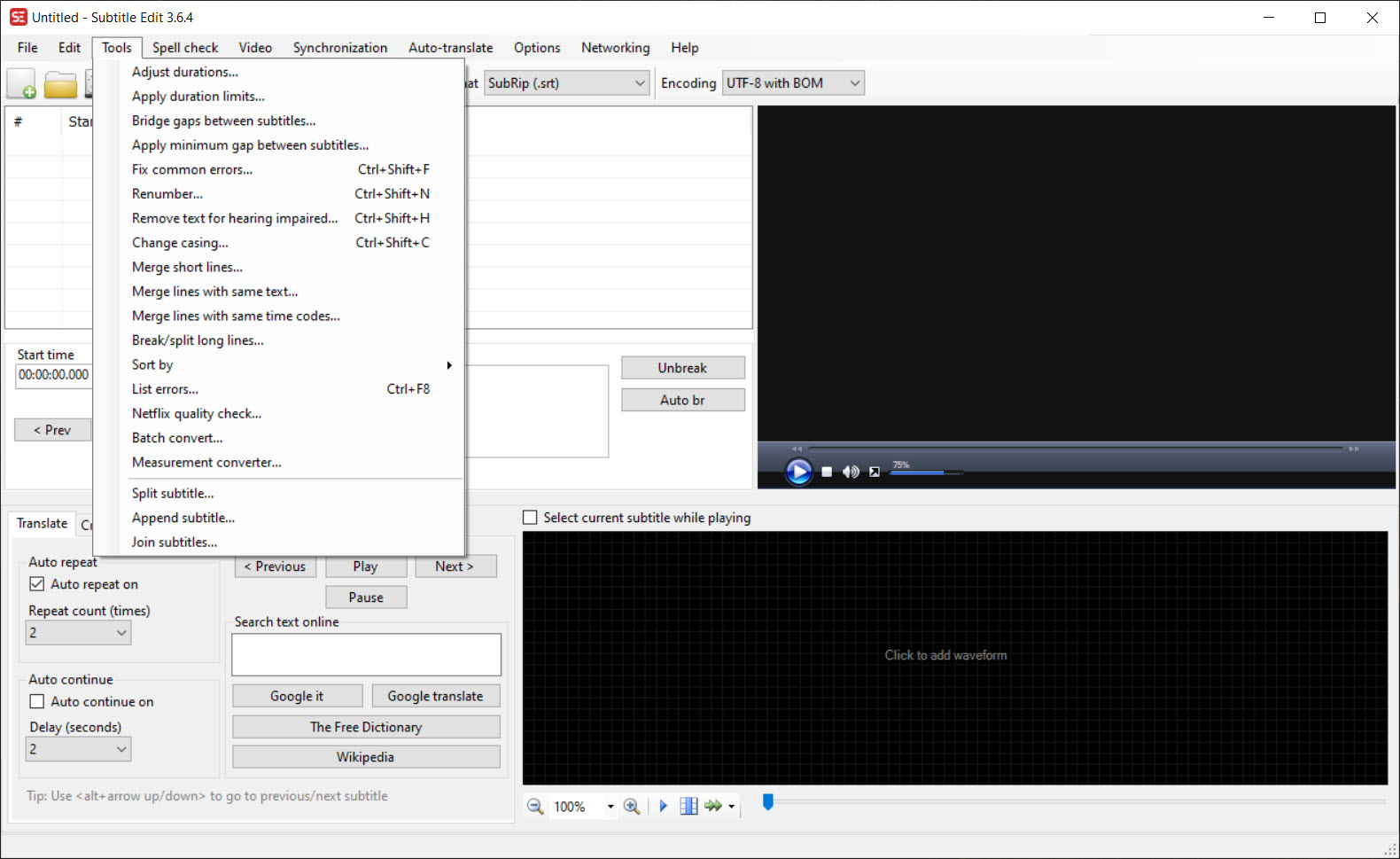Stop the video with the square stop icon
This screenshot has height=859, width=1400.
pyautogui.click(x=827, y=472)
